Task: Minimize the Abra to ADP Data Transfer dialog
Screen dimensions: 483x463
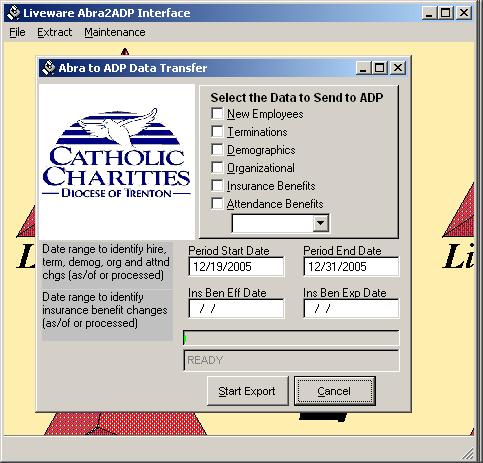Action: point(363,68)
